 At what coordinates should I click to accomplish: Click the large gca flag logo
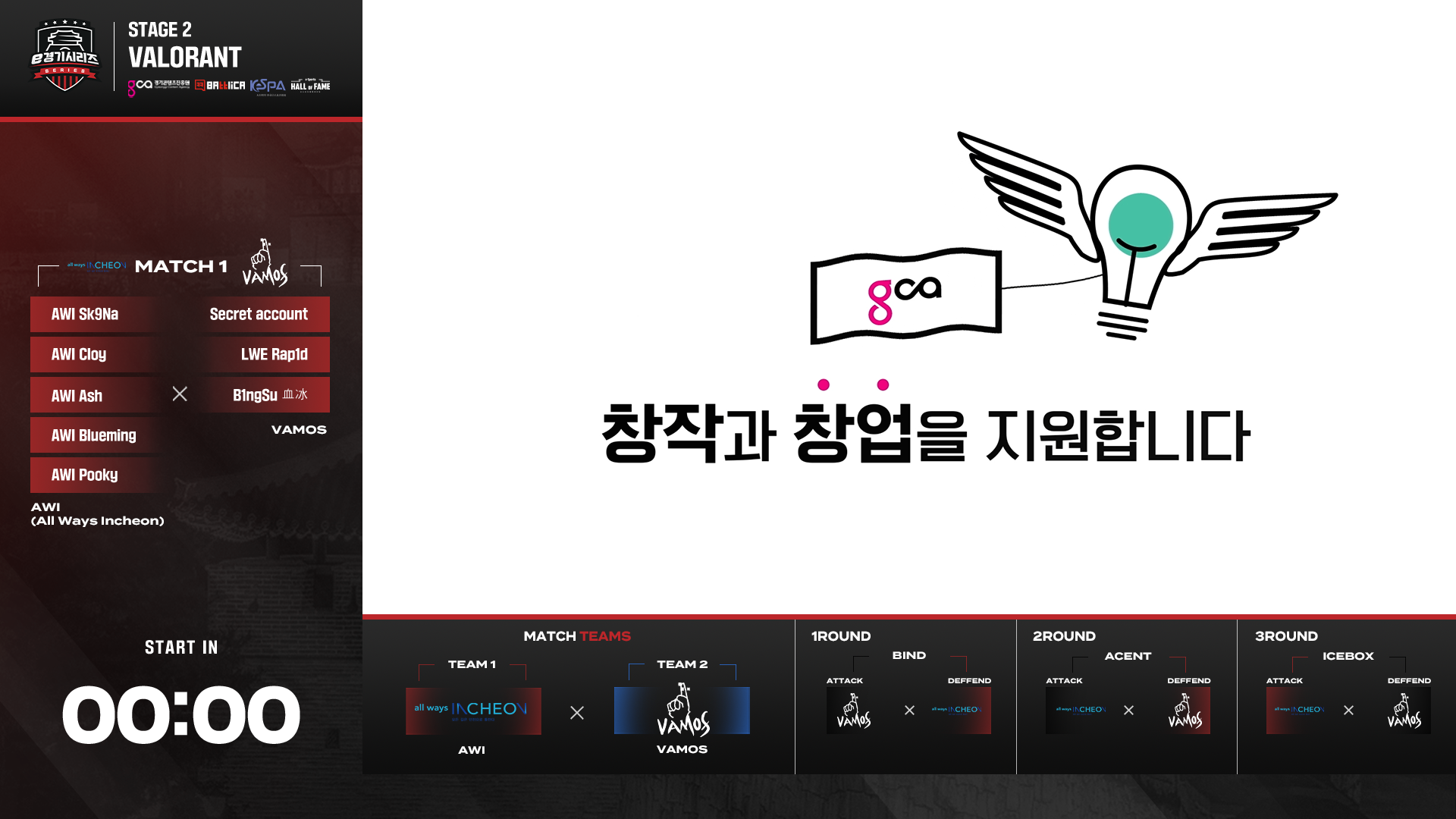pos(906,296)
